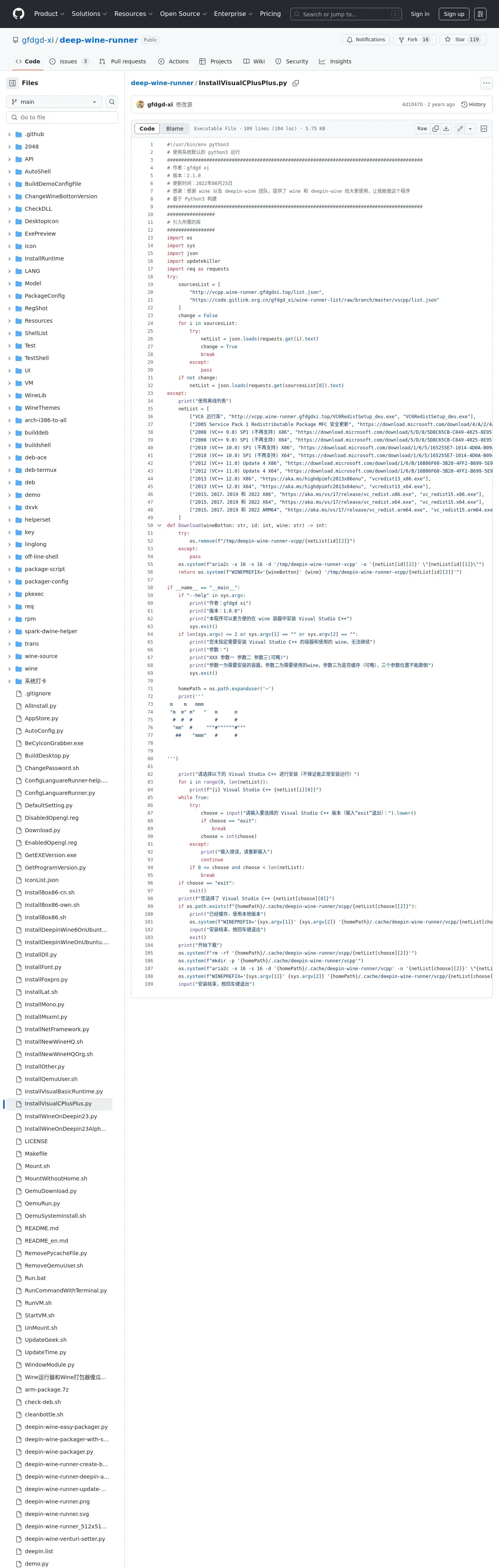Expand the 系统打卡 folder chevron
This screenshot has width=499, height=1568.
(9, 681)
